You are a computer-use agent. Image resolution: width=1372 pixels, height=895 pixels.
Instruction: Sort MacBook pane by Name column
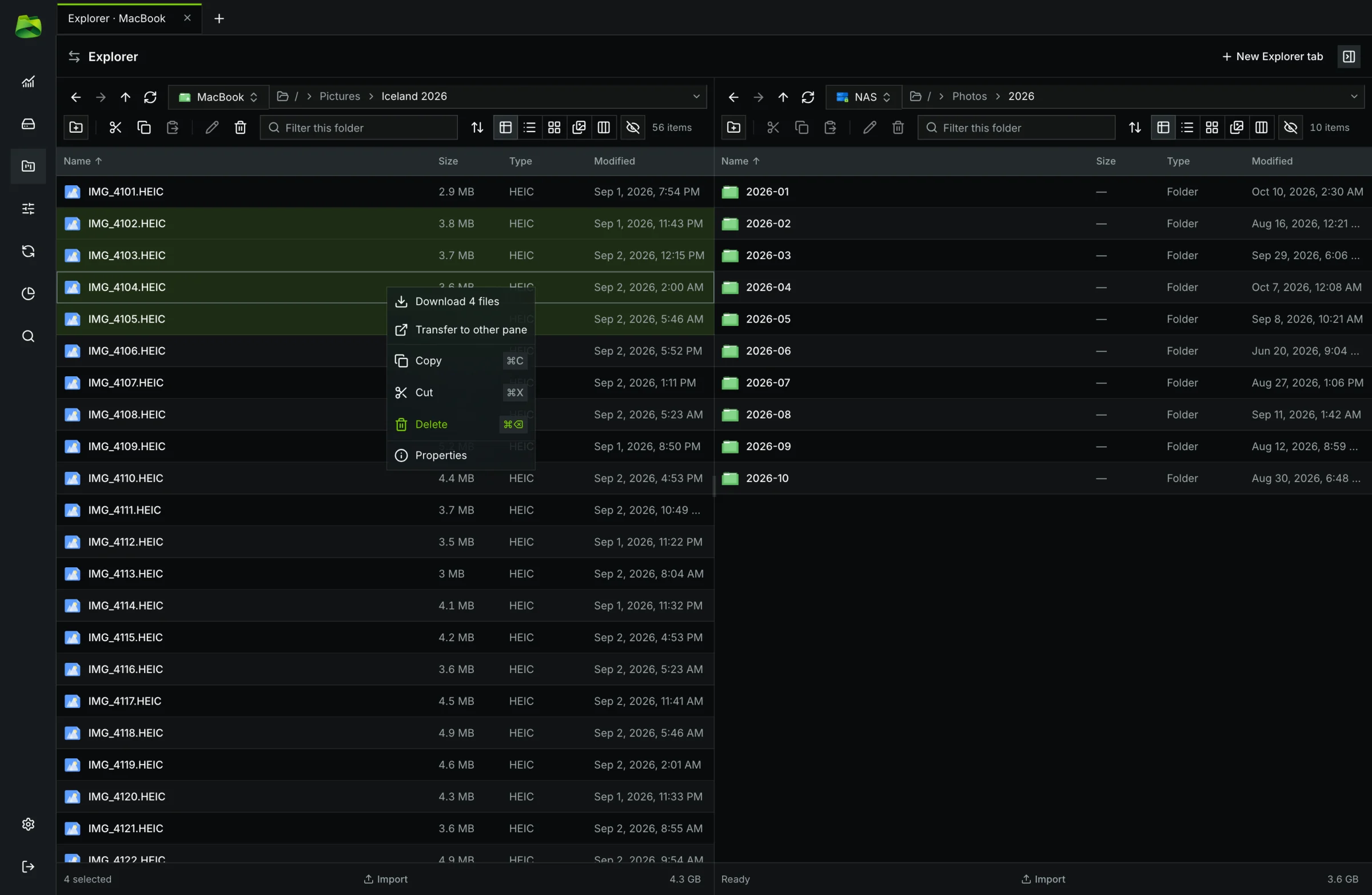tap(82, 161)
